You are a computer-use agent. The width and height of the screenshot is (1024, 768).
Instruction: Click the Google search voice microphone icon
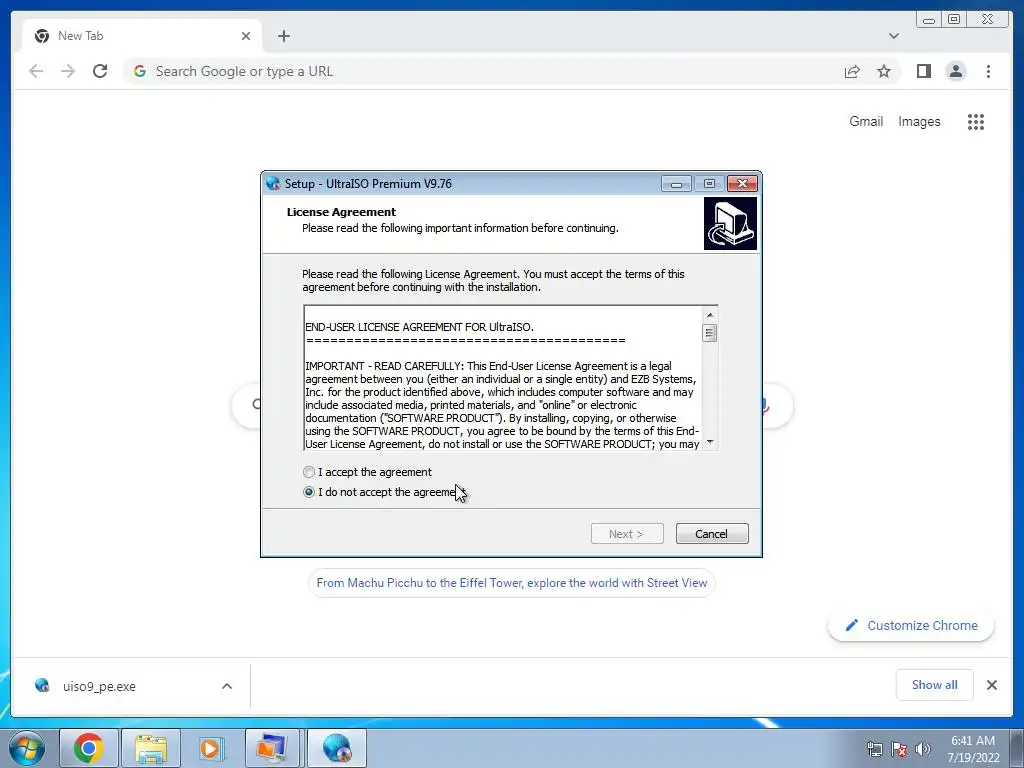(x=765, y=406)
